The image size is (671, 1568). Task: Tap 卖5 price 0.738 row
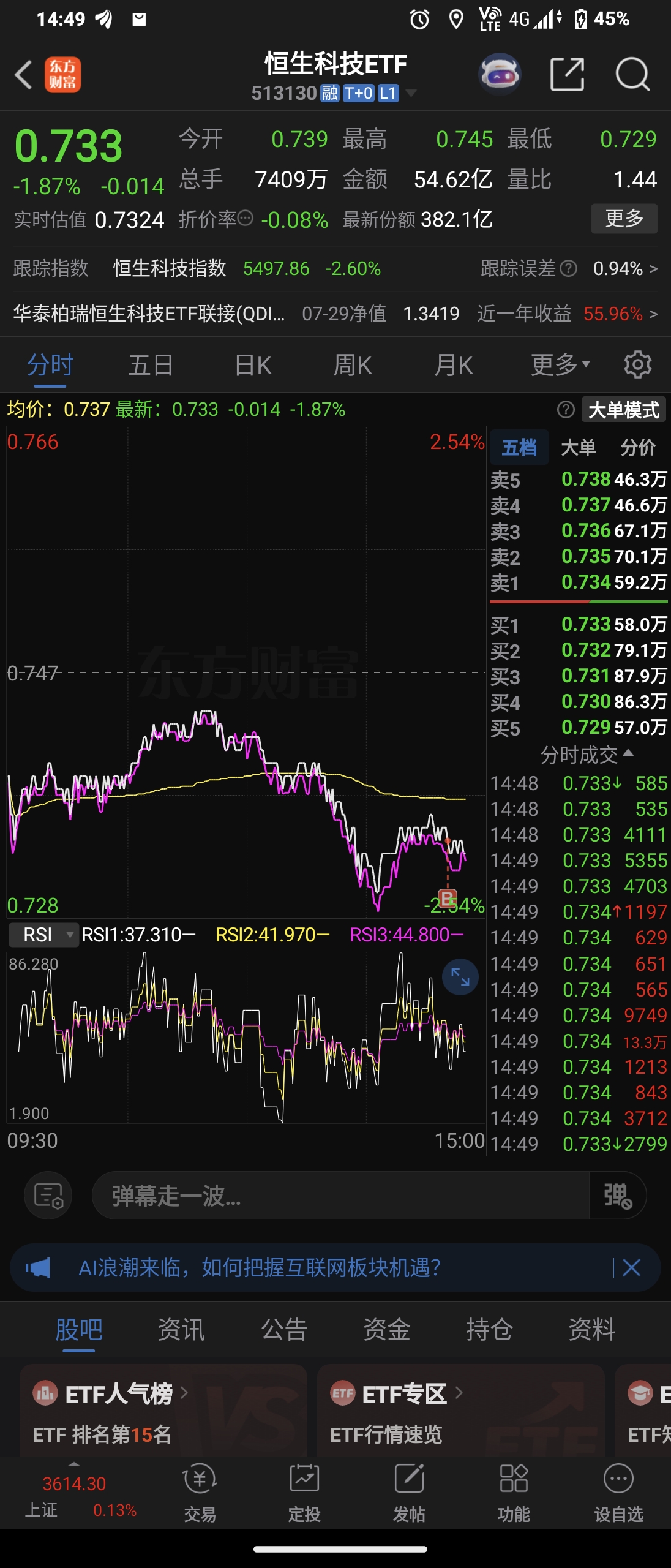pyautogui.click(x=579, y=479)
